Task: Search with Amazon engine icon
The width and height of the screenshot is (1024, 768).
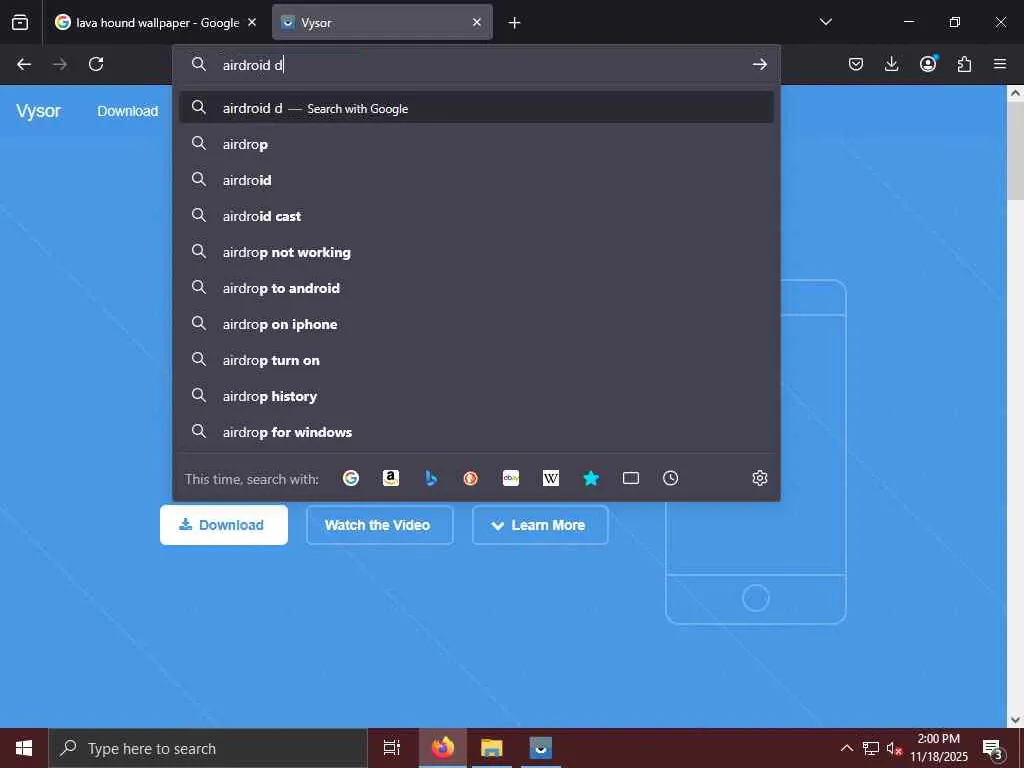Action: point(391,478)
